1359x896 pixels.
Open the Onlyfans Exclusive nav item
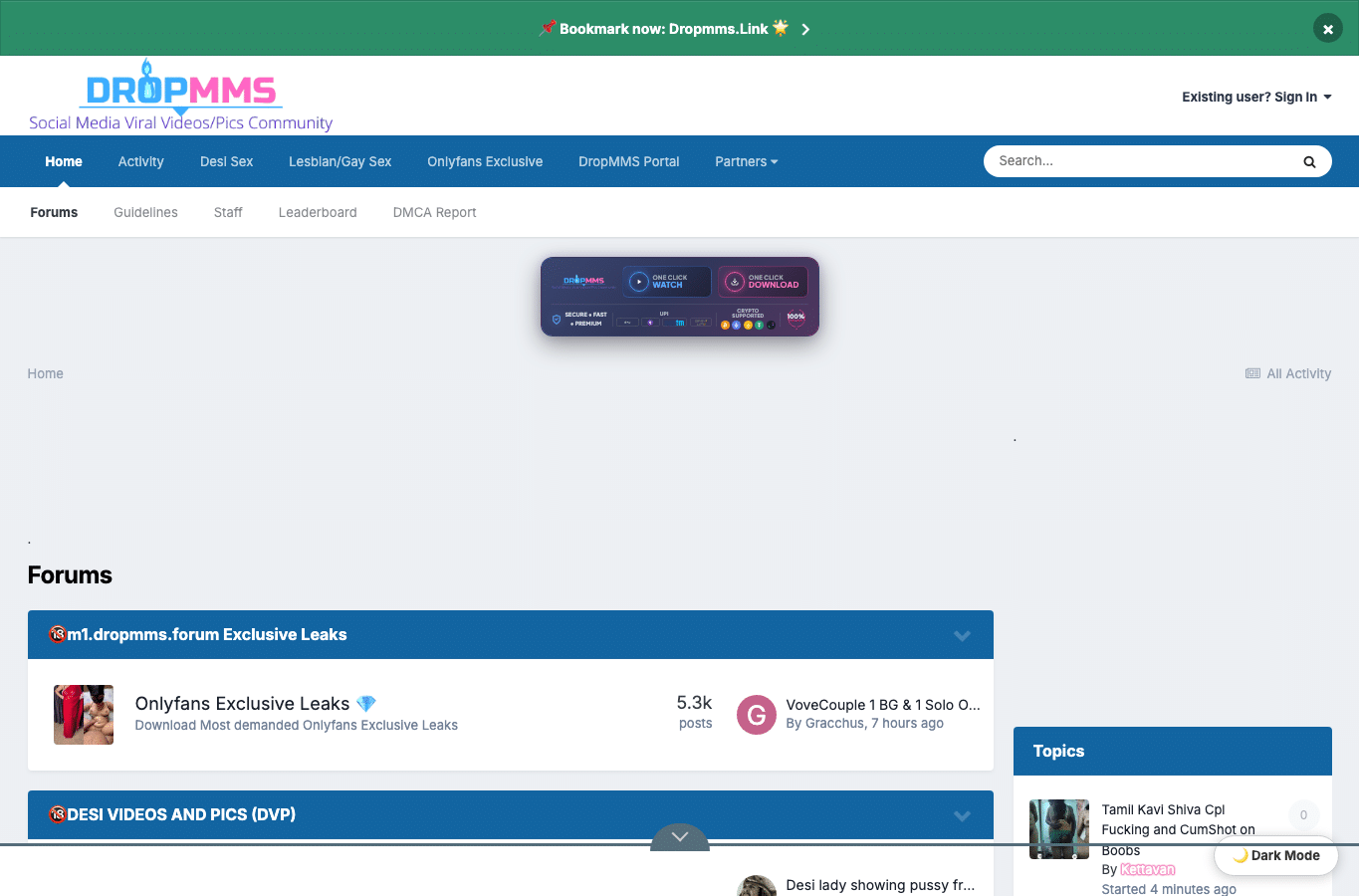(485, 161)
